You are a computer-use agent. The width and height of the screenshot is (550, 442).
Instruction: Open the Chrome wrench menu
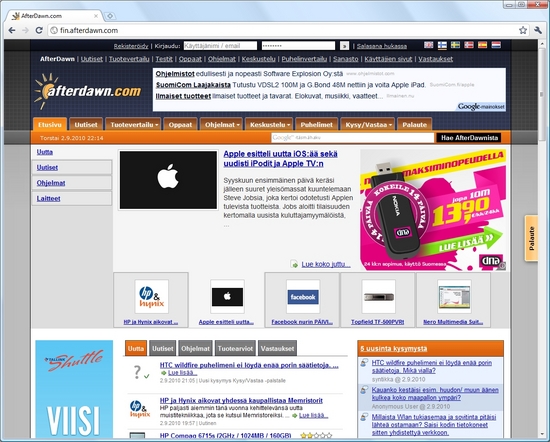tap(538, 31)
